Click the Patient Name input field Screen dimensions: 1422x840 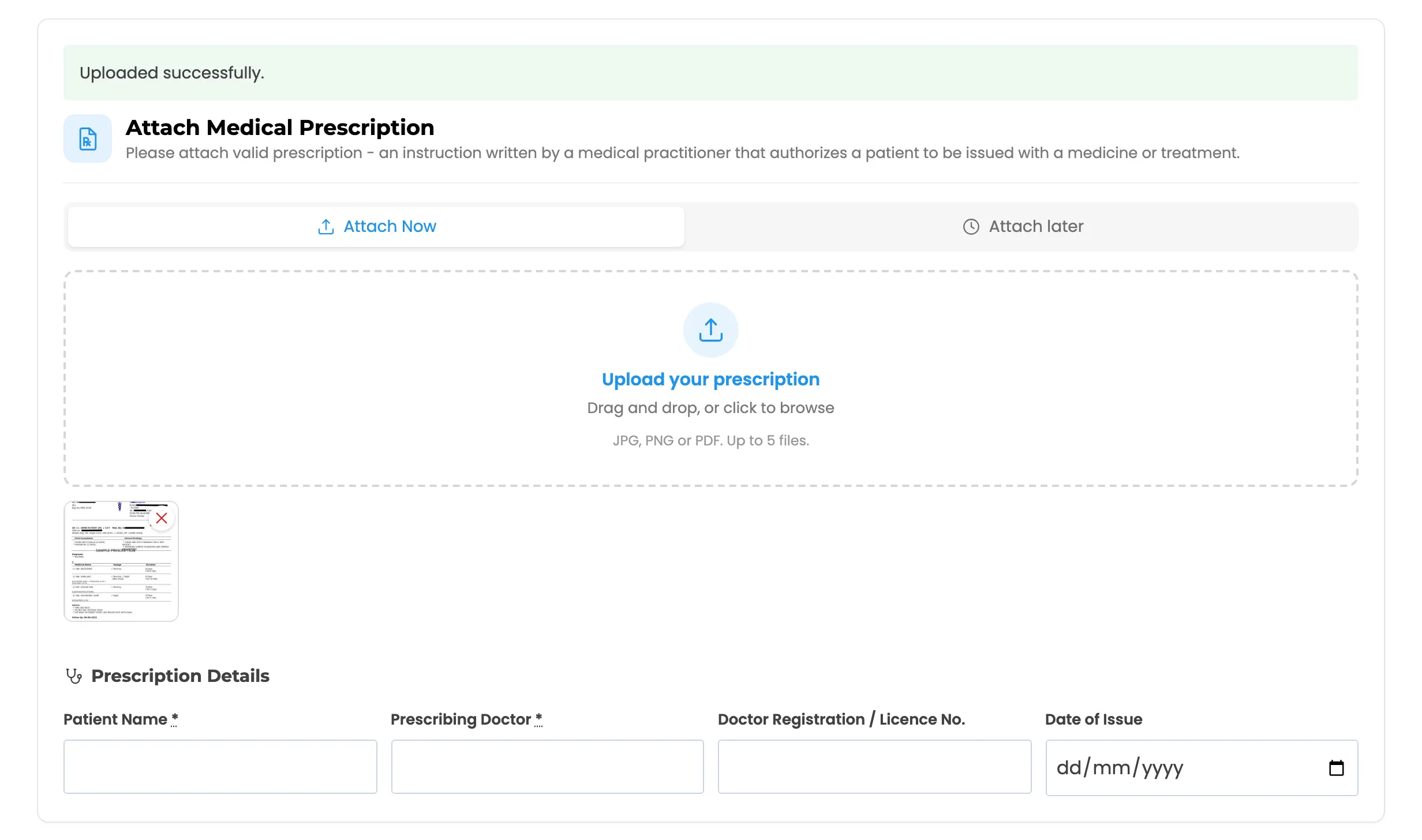point(220,767)
